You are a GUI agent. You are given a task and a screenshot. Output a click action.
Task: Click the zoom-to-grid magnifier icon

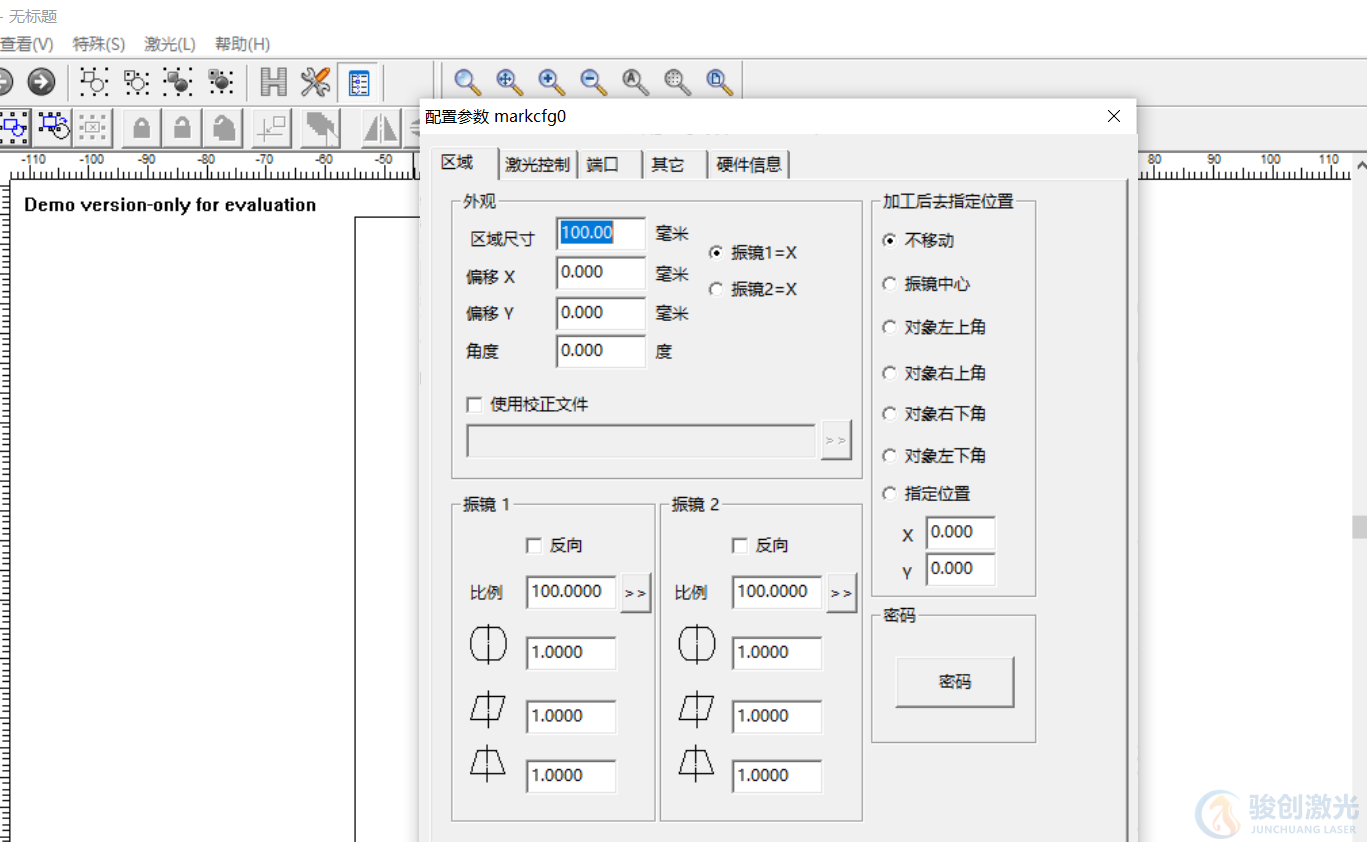[677, 82]
